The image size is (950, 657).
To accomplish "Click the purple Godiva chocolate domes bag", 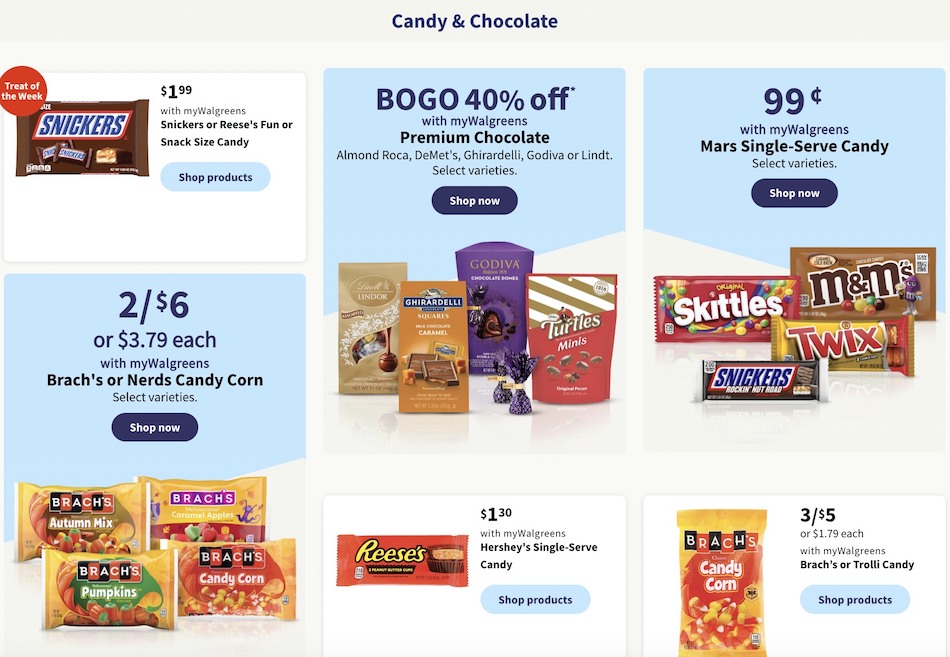I will click(494, 306).
